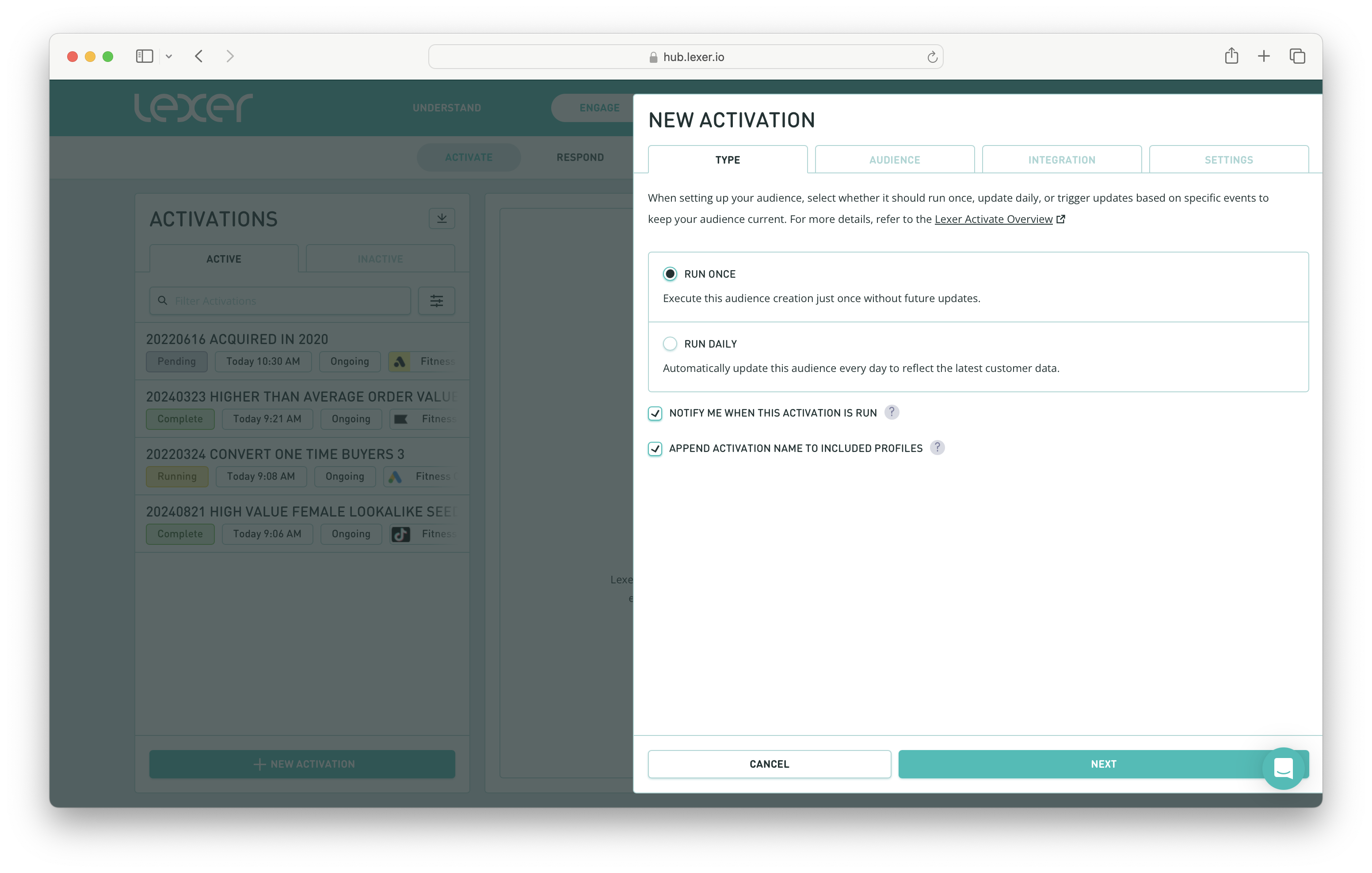Switch to the Audience tab
The image size is (1372, 873).
coord(895,160)
